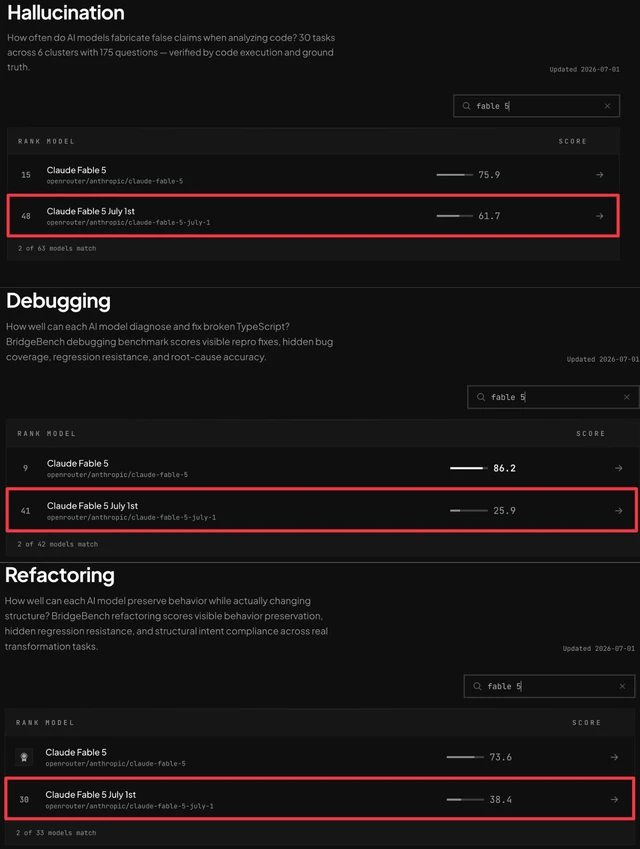The image size is (640, 849).
Task: Click search magnifier icon in Hallucination section
Action: click(x=466, y=106)
